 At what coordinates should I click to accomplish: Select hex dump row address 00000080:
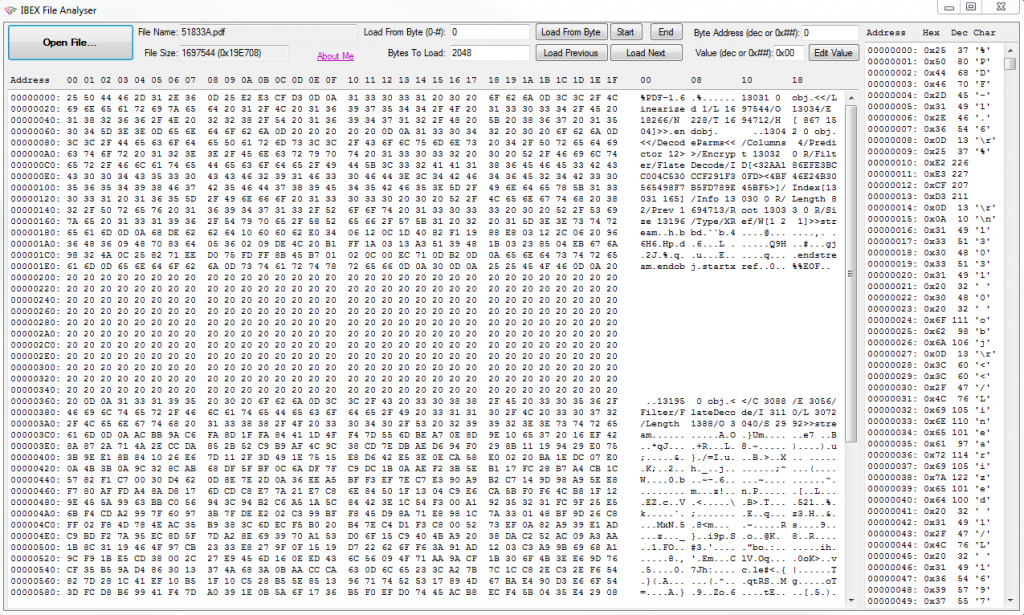34,143
